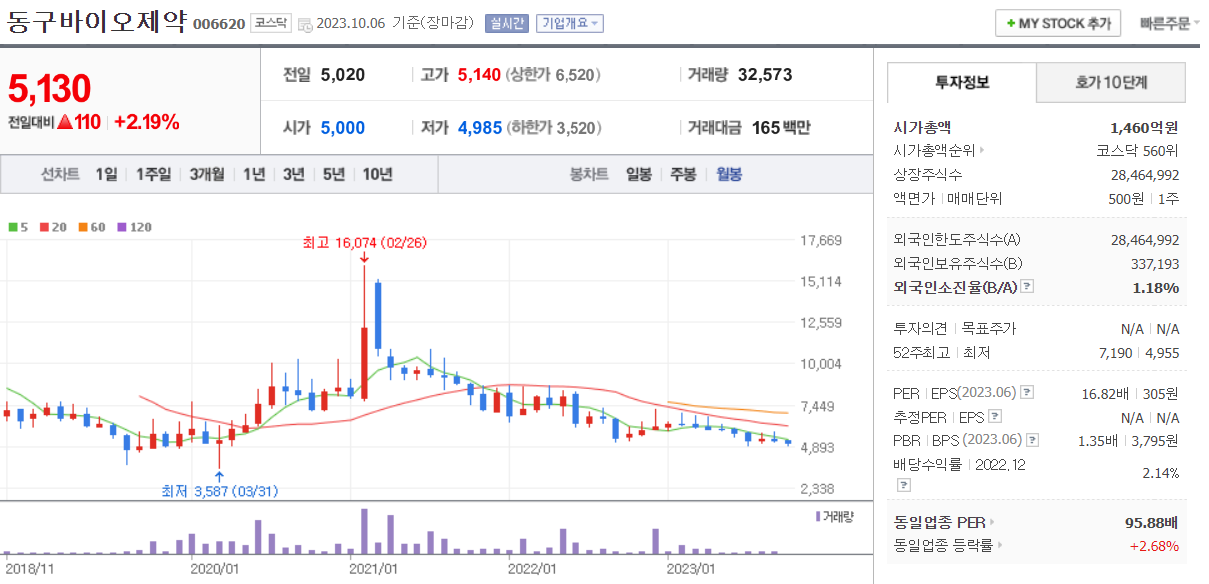
Task: Select the 1일 line chart period
Action: click(x=106, y=174)
